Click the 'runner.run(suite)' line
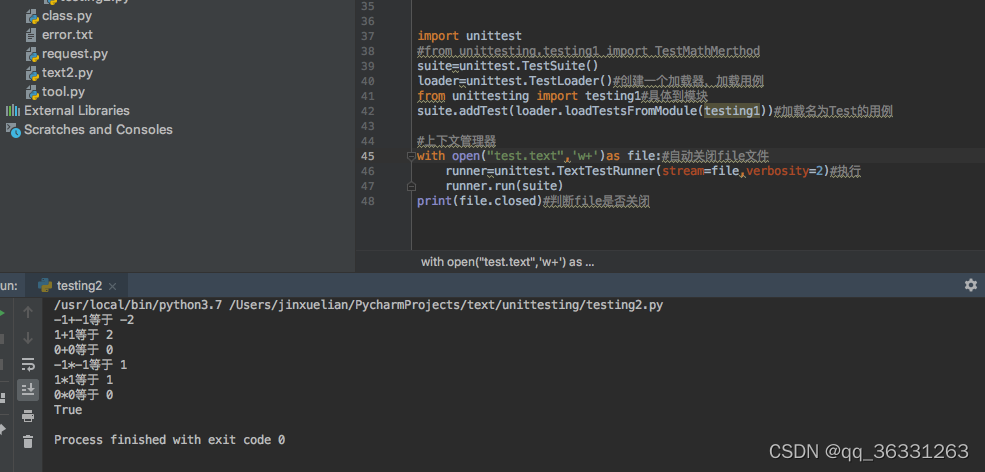 pos(504,186)
